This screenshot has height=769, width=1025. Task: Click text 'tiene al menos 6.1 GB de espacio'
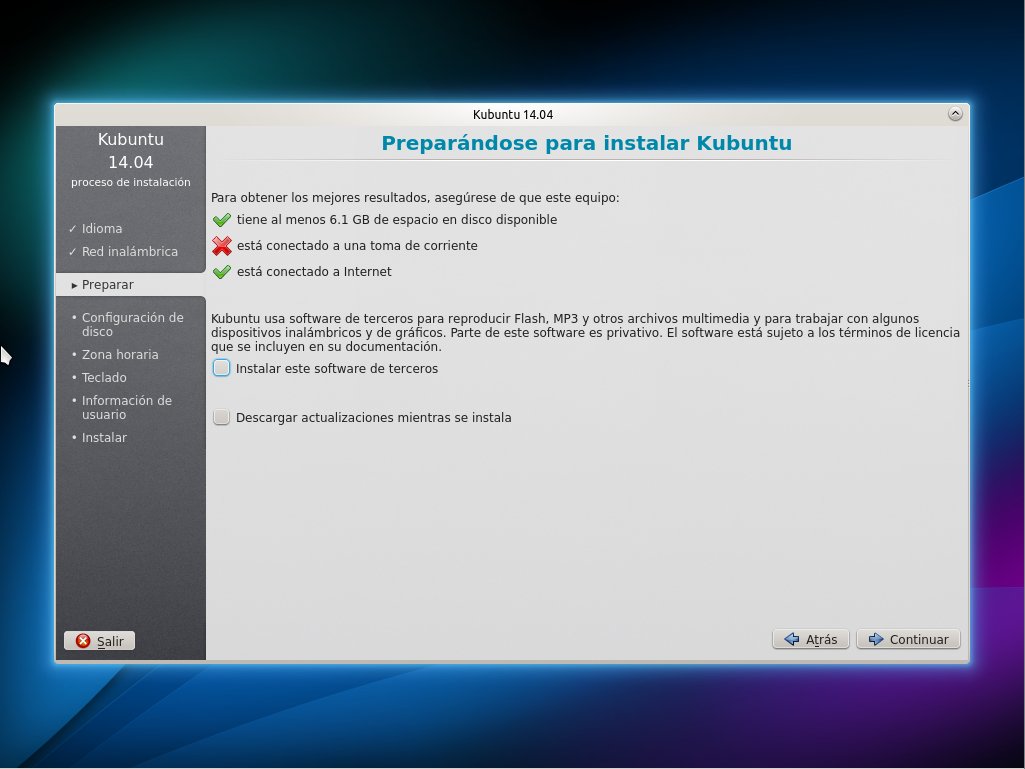[350, 220]
